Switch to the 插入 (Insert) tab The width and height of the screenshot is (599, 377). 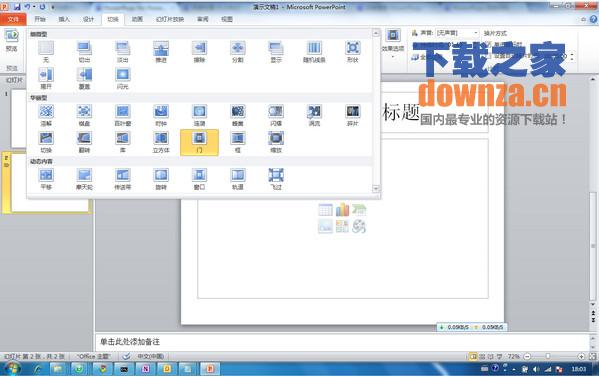pyautogui.click(x=64, y=19)
